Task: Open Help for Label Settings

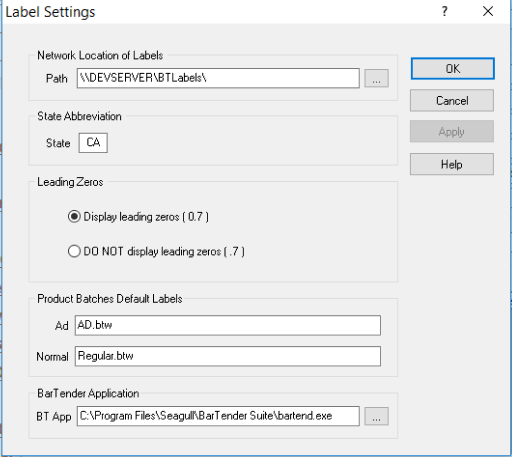Action: (452, 164)
